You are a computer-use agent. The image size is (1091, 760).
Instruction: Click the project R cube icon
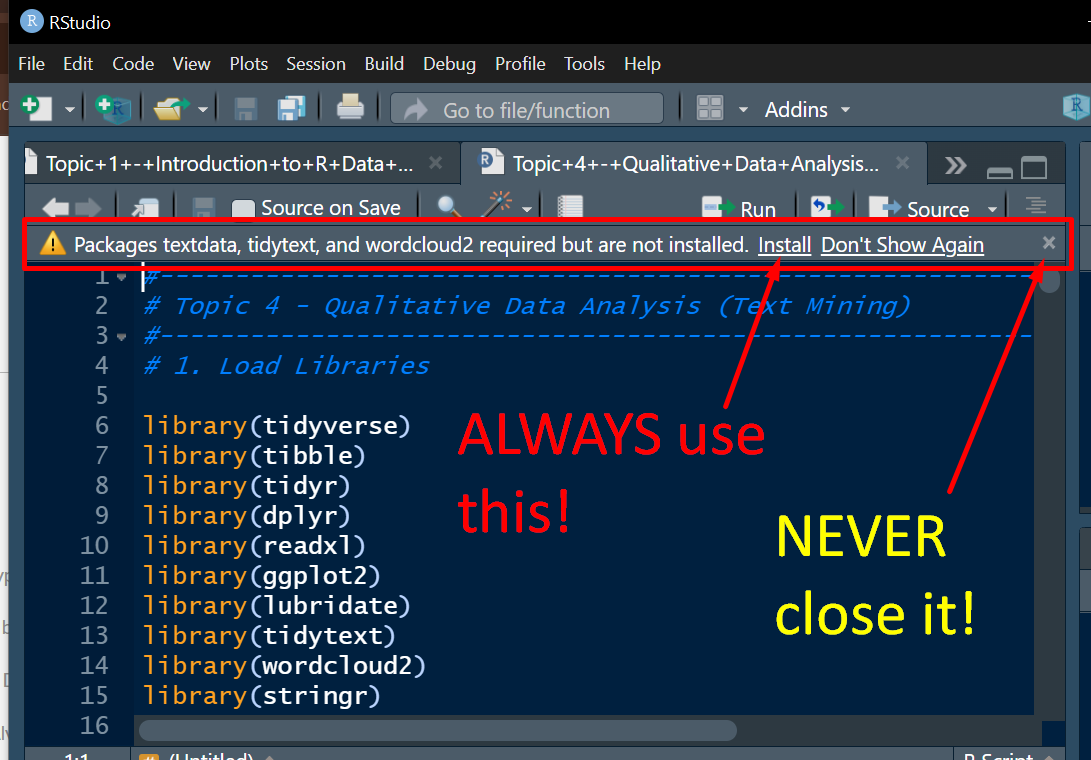coord(1076,106)
